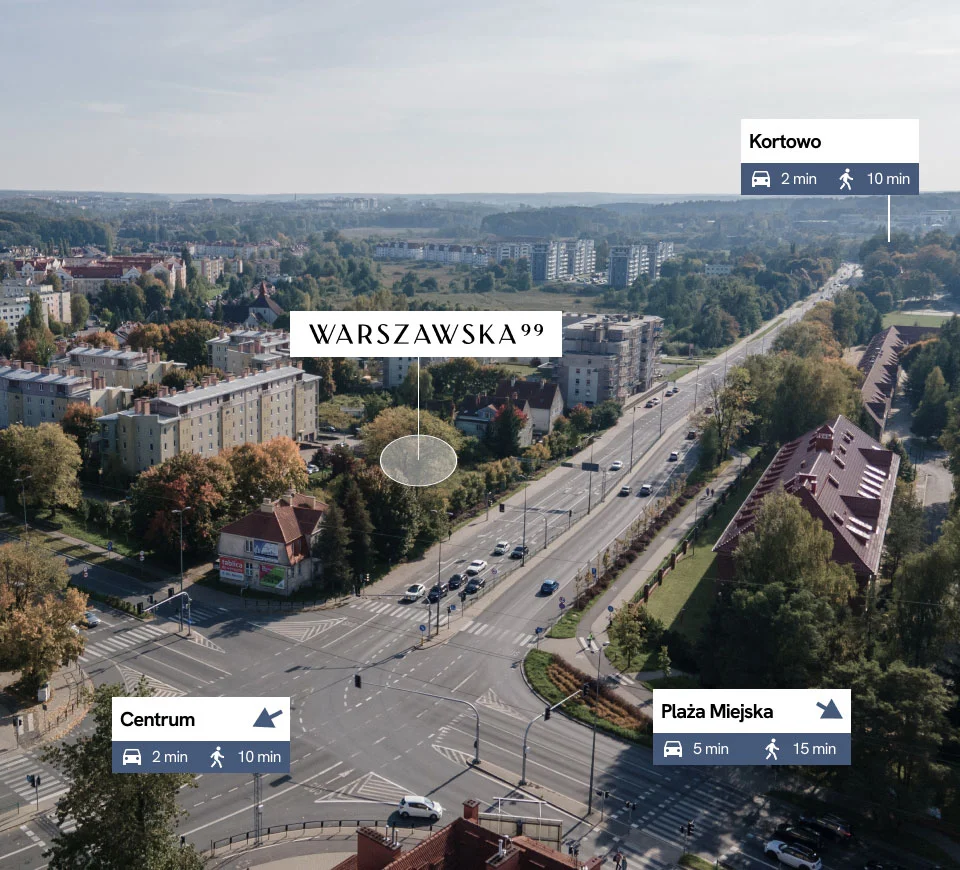Click the car icon in the Kortowo card
The height and width of the screenshot is (870, 960).
761,179
